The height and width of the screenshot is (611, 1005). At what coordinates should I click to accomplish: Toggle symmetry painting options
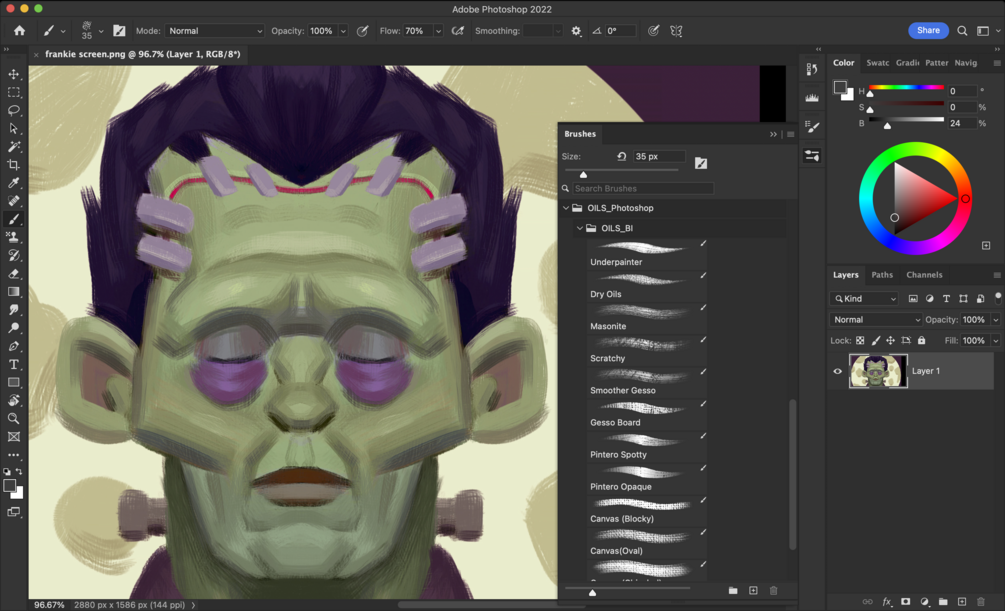676,31
